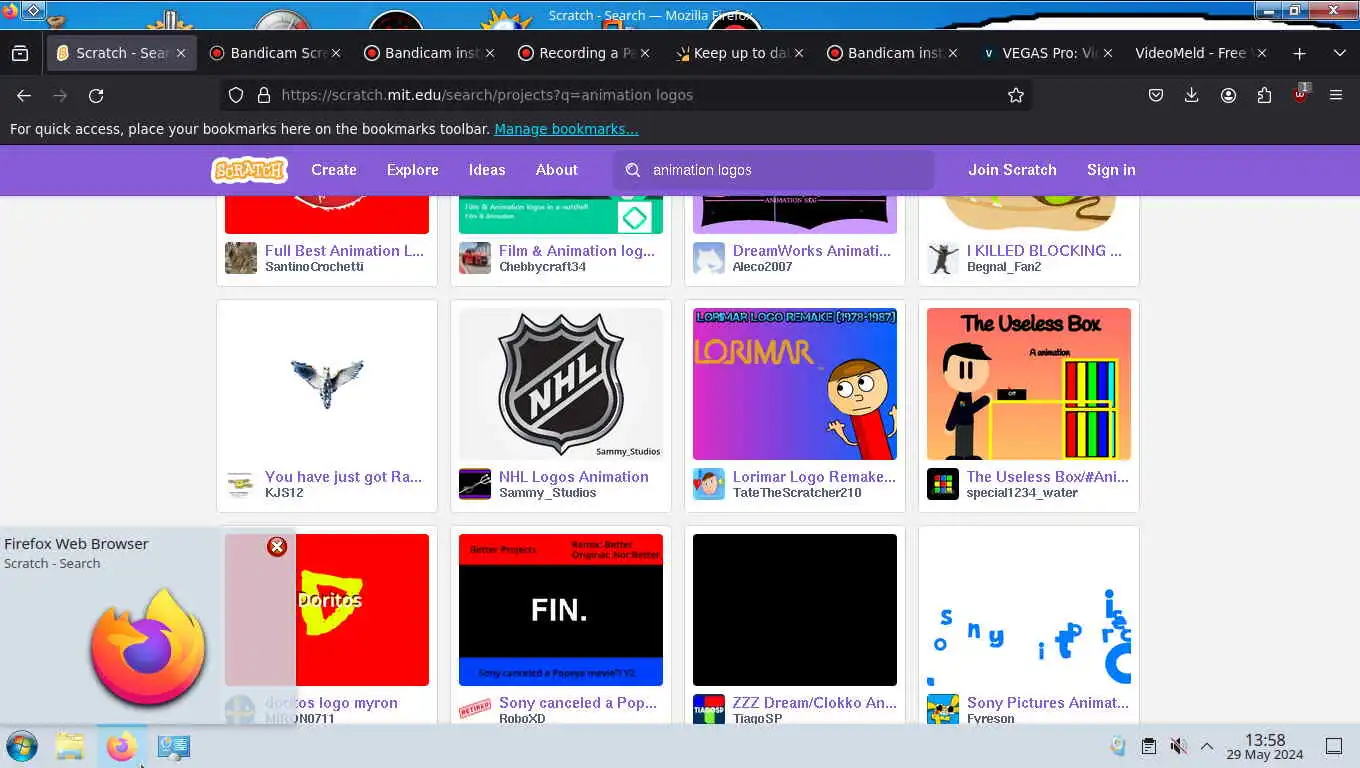Open the tracking protection shield icon
Screen dimensions: 1360x768
coord(236,95)
